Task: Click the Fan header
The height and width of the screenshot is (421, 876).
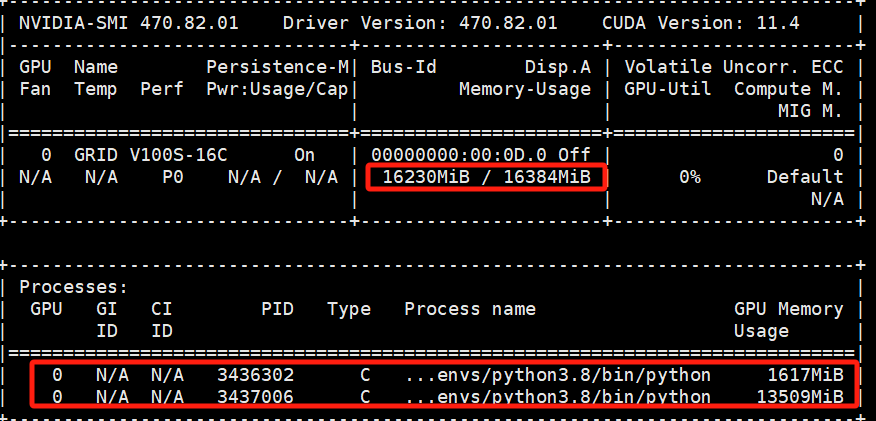Action: point(35,89)
